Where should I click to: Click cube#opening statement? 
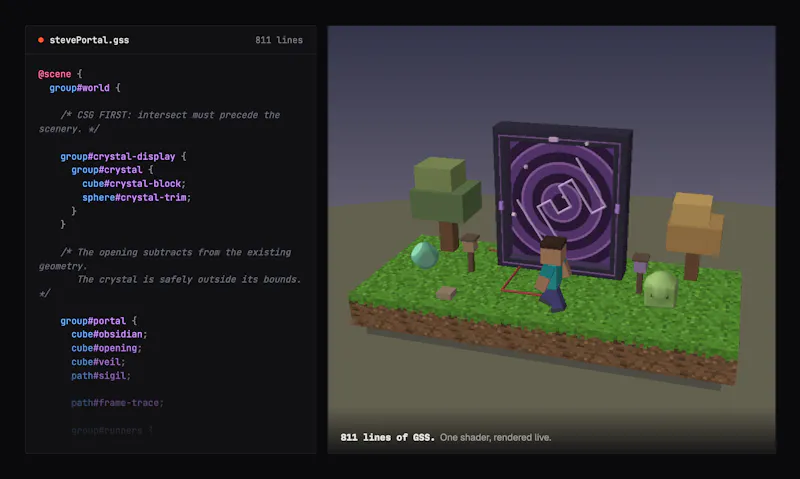[107, 348]
